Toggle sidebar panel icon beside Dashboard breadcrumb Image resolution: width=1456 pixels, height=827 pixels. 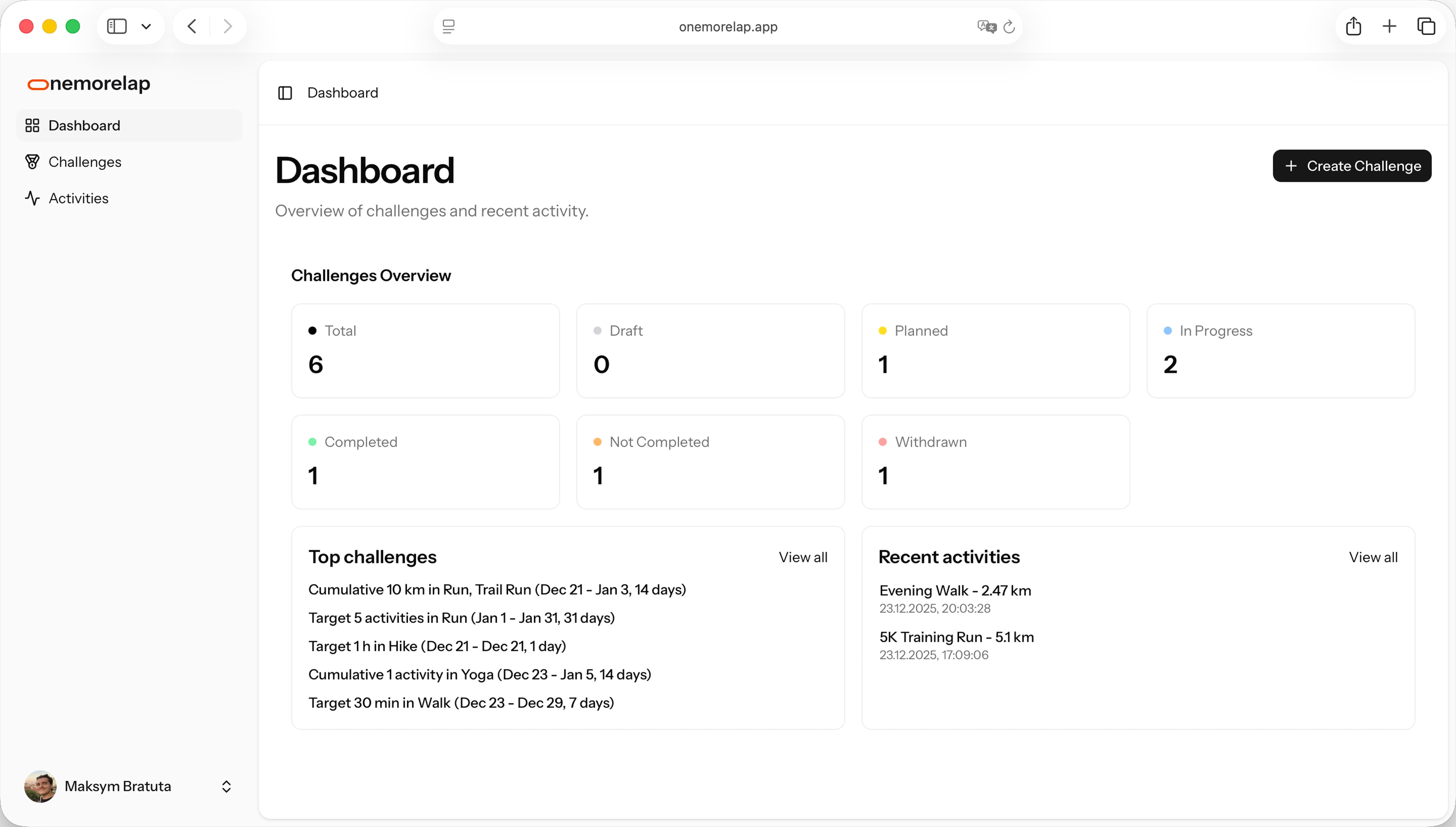(x=285, y=93)
